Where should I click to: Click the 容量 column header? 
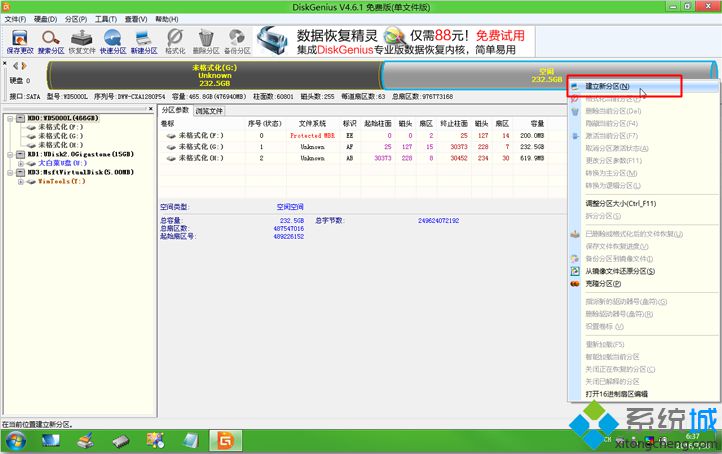click(537, 123)
